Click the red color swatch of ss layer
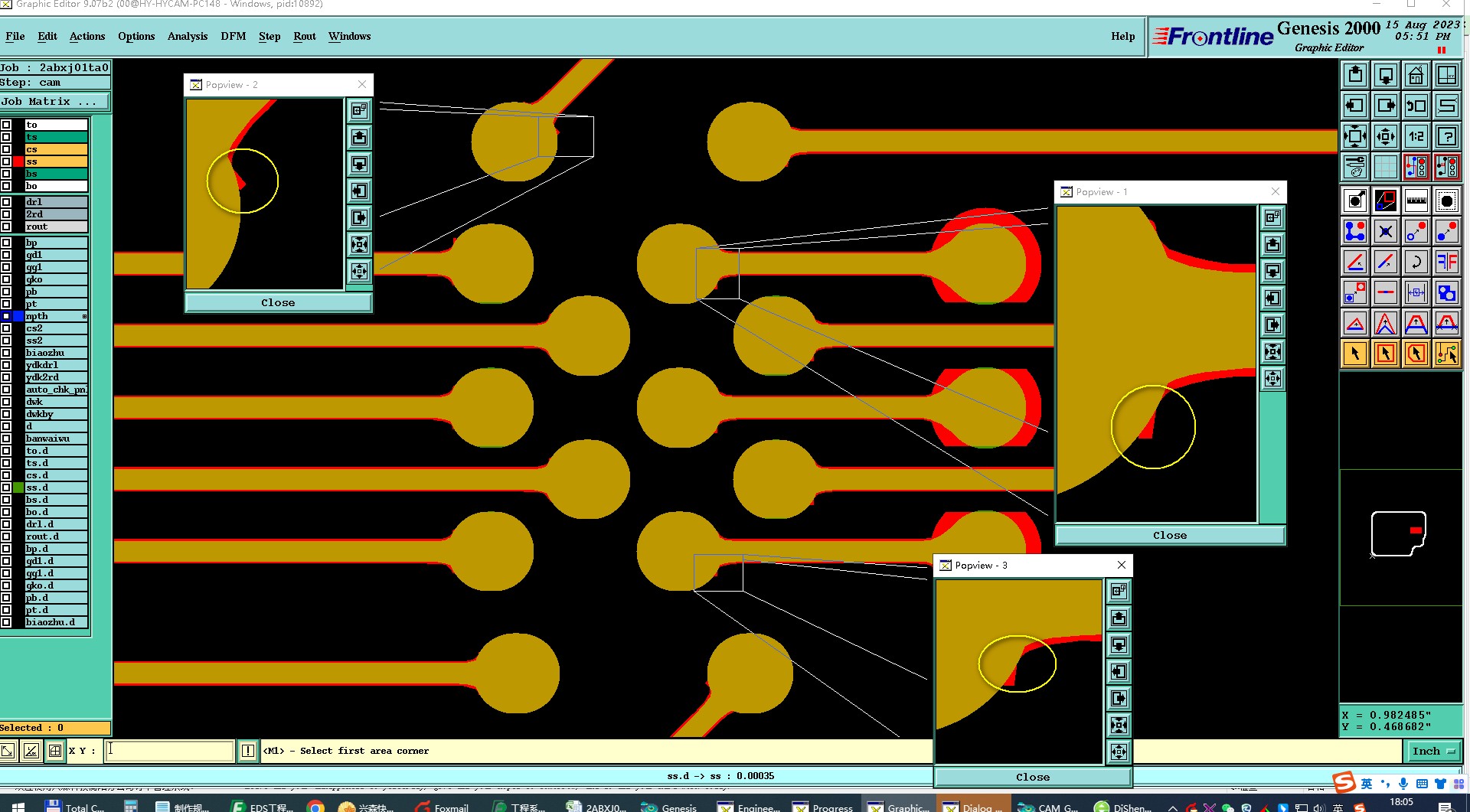The image size is (1470, 812). click(18, 161)
